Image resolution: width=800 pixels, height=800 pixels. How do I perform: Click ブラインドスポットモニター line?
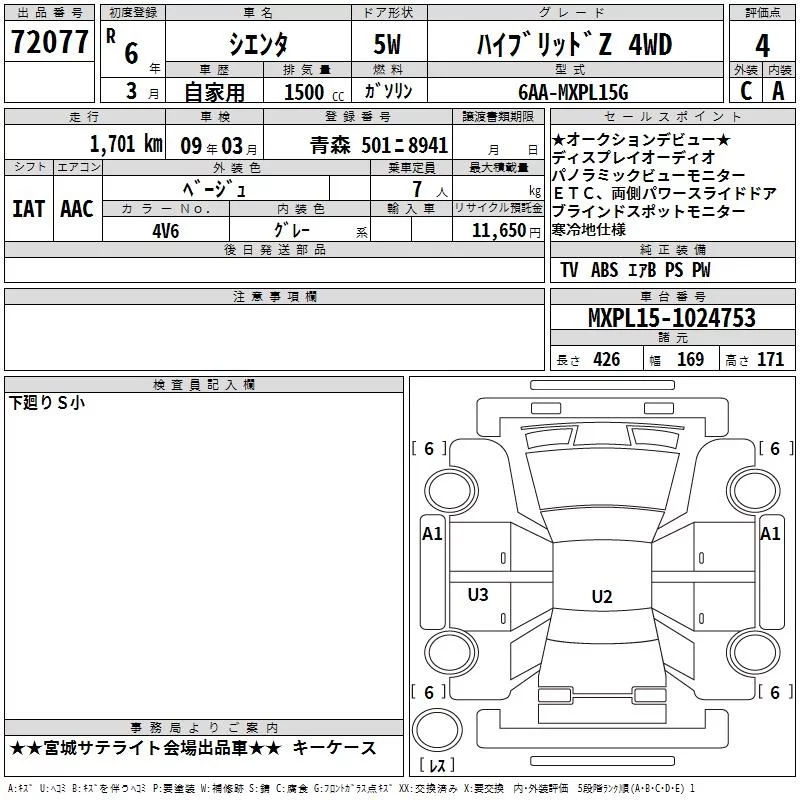(x=648, y=211)
